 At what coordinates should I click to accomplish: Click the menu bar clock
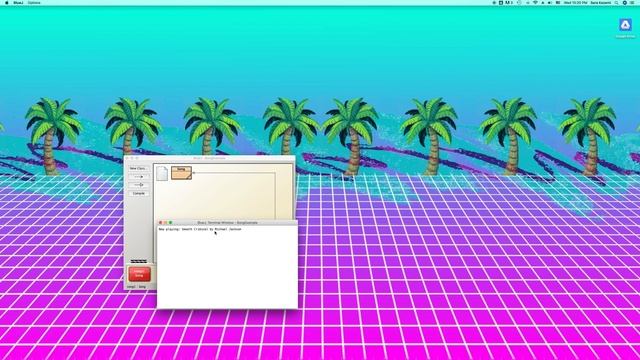pos(576,2)
